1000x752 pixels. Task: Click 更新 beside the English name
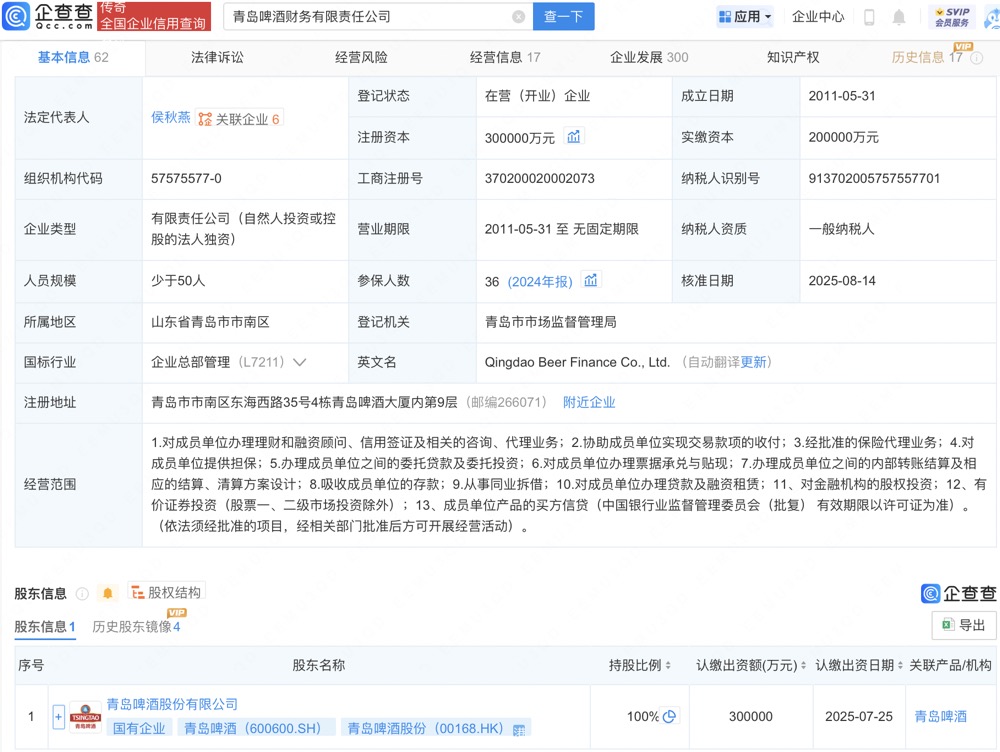pos(753,362)
